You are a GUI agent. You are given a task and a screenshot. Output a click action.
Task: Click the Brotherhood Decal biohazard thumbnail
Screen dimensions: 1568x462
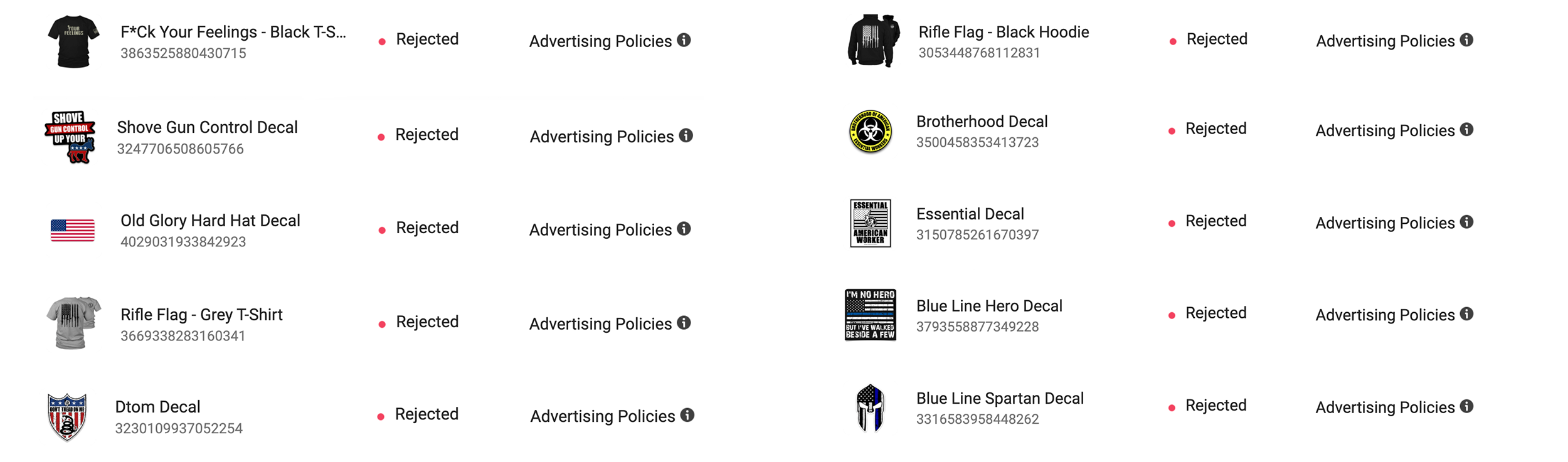(x=870, y=132)
